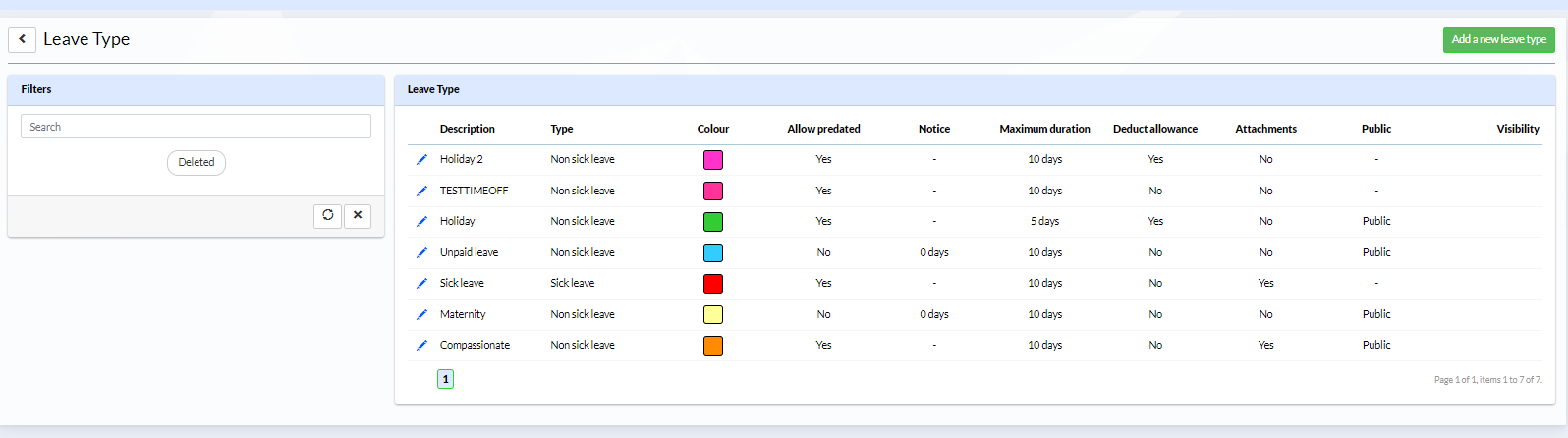Click the edit pencil for Maternity

(422, 314)
